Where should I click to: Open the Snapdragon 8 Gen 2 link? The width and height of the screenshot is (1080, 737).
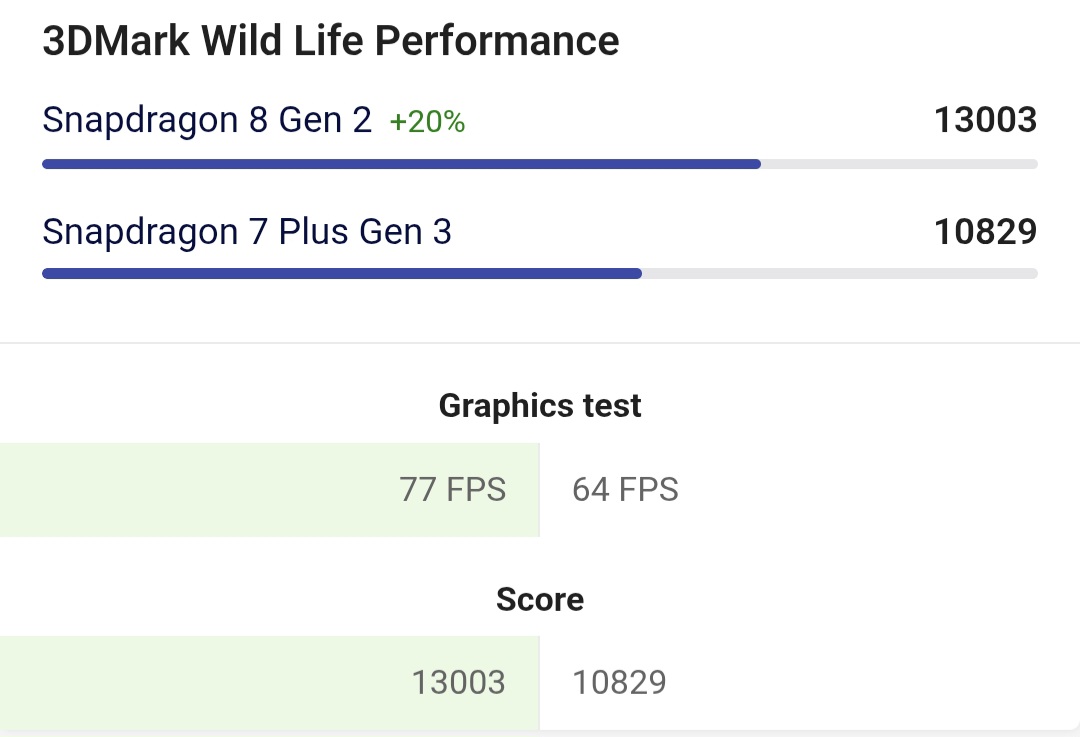[x=207, y=121]
